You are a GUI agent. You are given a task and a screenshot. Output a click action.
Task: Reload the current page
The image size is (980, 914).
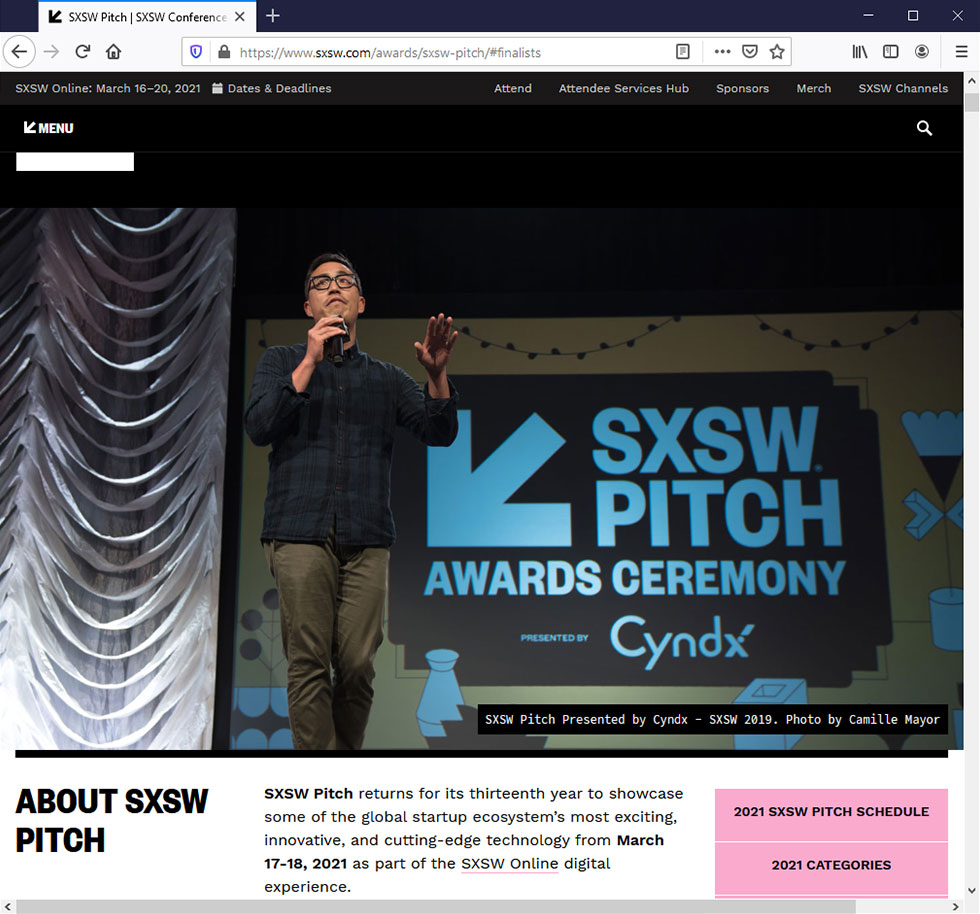[82, 52]
